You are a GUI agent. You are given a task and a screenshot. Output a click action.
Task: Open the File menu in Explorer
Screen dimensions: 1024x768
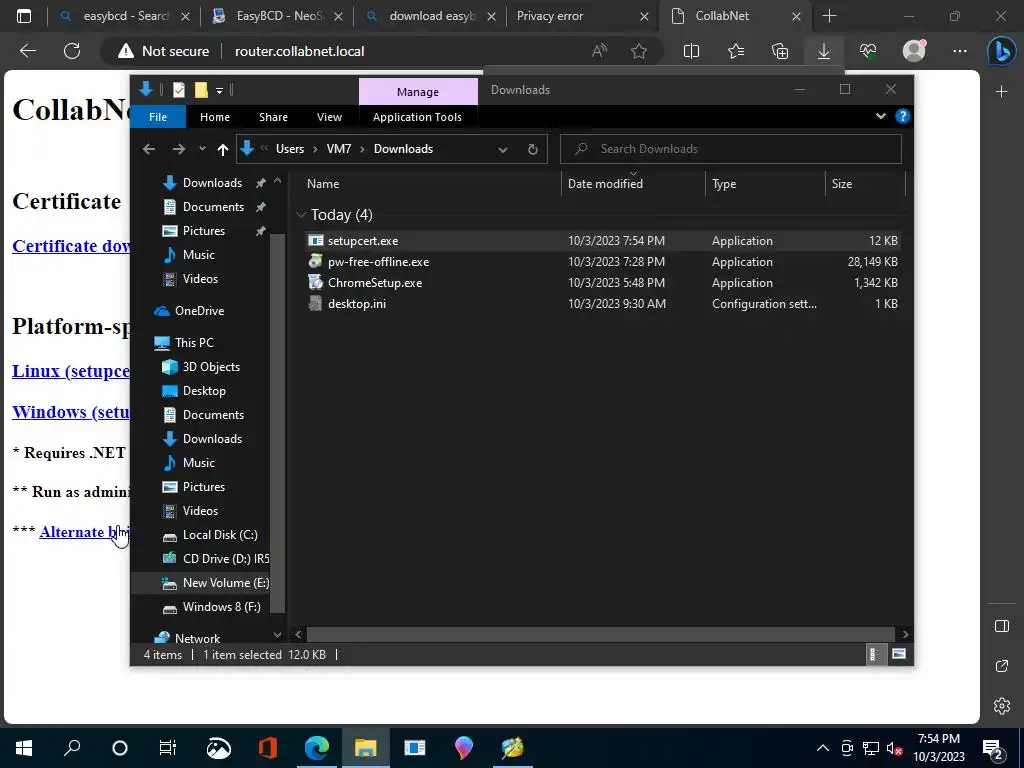(158, 117)
